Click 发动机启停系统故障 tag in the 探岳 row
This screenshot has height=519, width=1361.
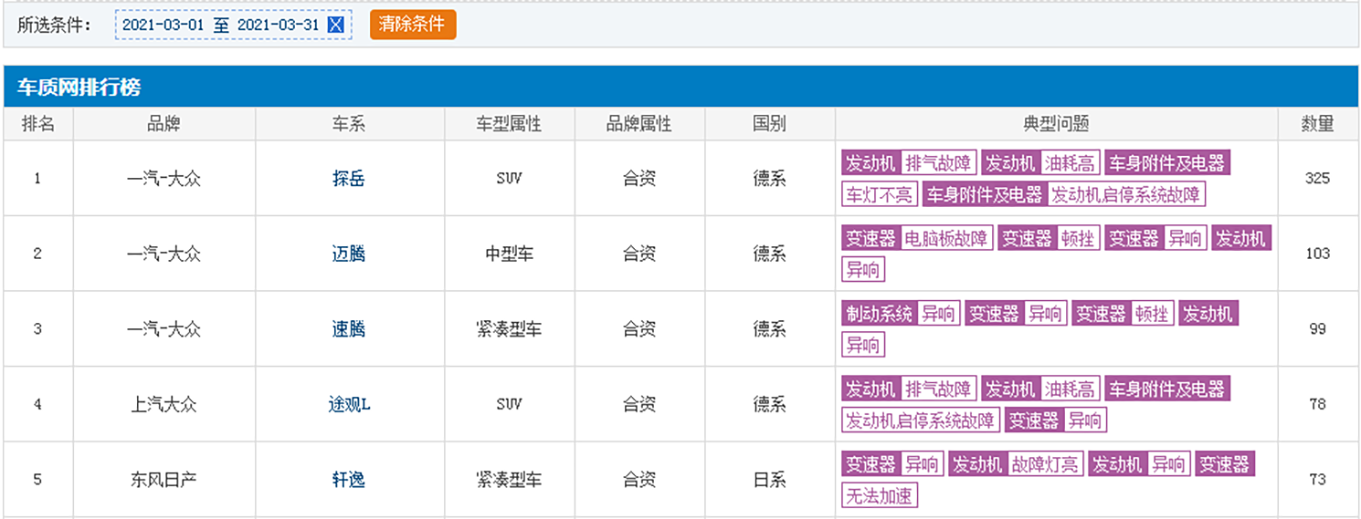[x=1126, y=194]
